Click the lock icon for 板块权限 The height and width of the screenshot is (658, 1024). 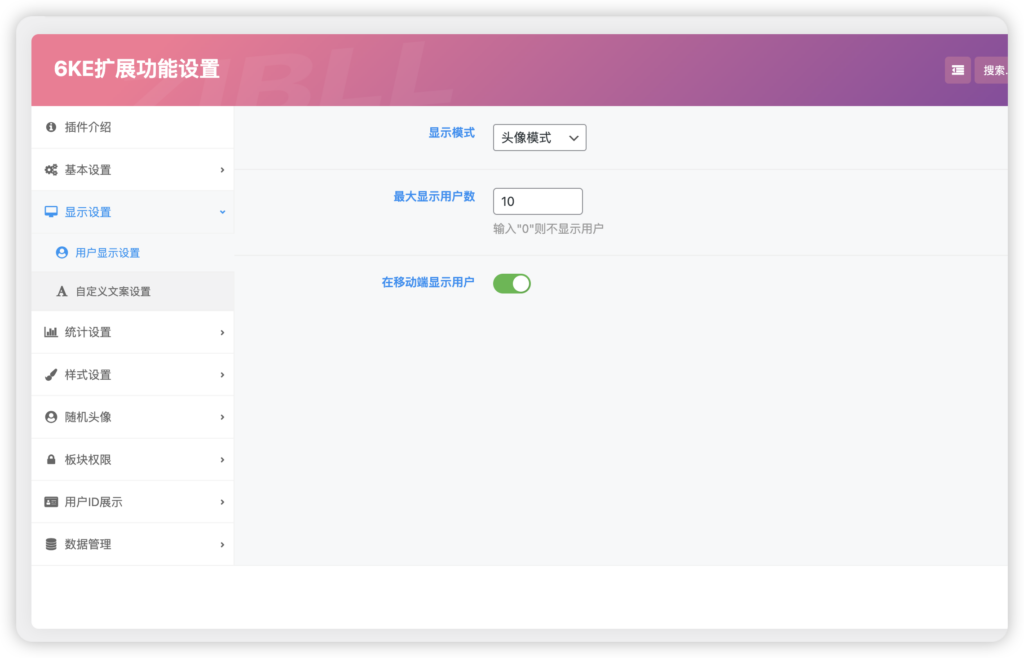point(50,459)
